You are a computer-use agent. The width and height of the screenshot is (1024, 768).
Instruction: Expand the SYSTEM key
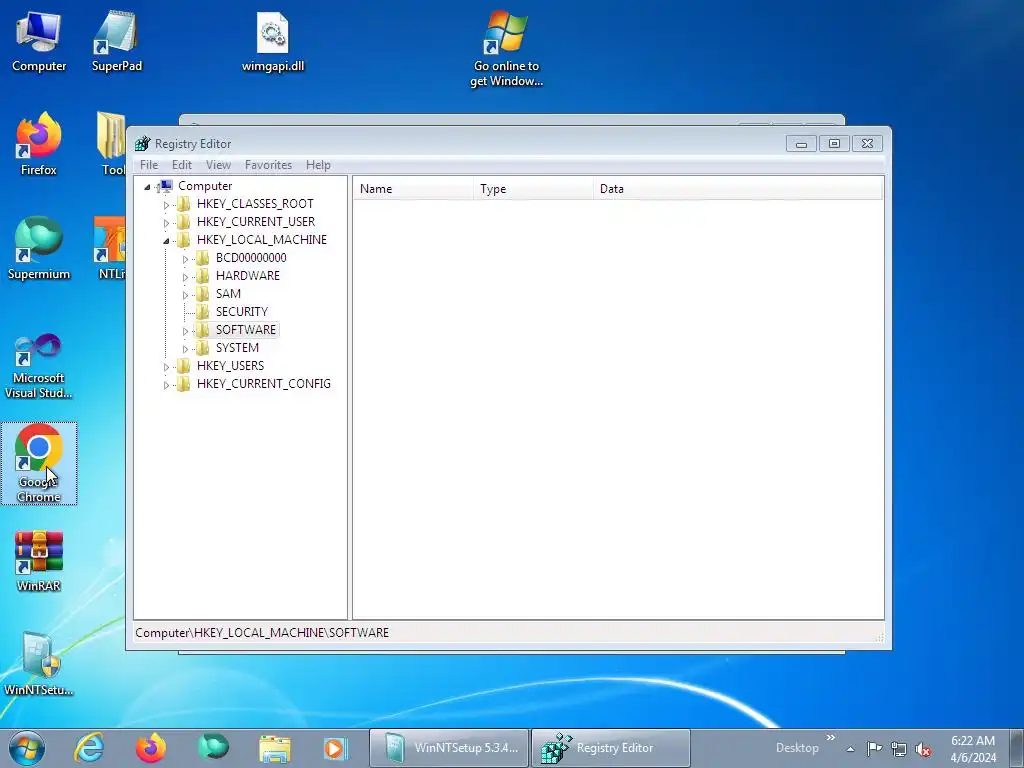point(185,349)
